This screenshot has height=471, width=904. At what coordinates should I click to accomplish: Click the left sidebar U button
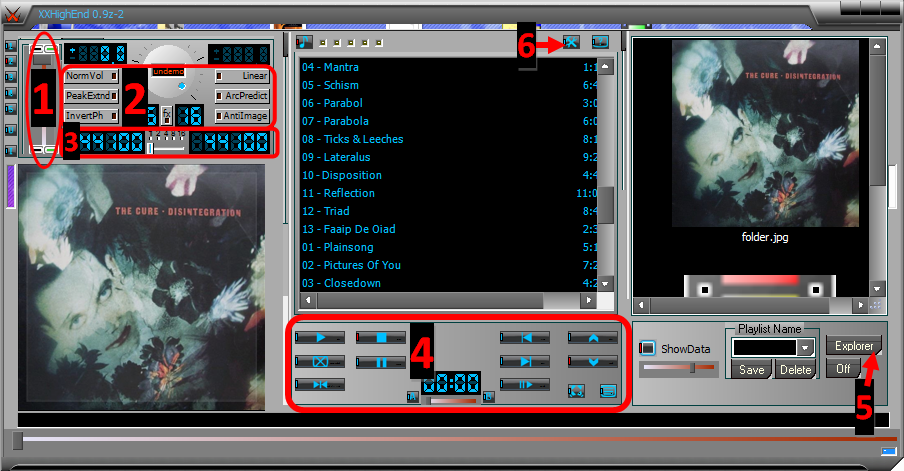[x=10, y=130]
